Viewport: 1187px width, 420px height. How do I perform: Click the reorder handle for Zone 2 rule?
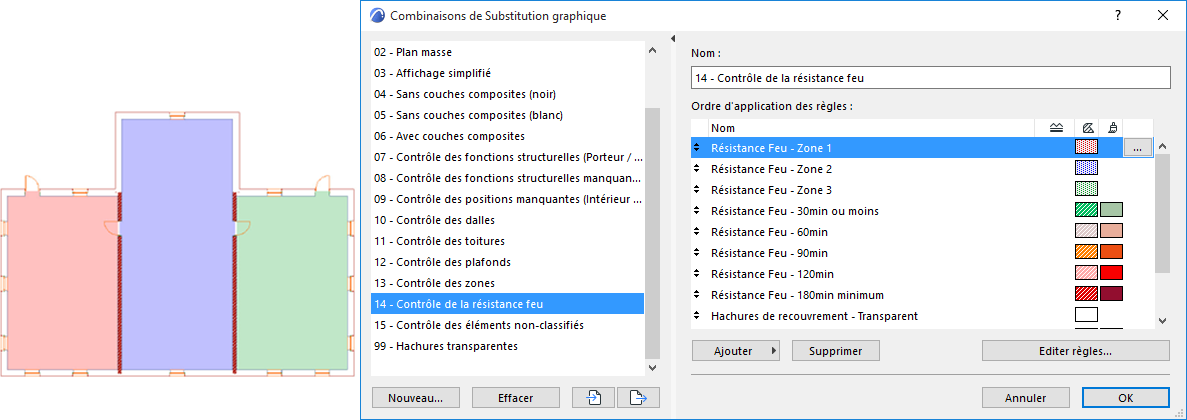[697, 169]
